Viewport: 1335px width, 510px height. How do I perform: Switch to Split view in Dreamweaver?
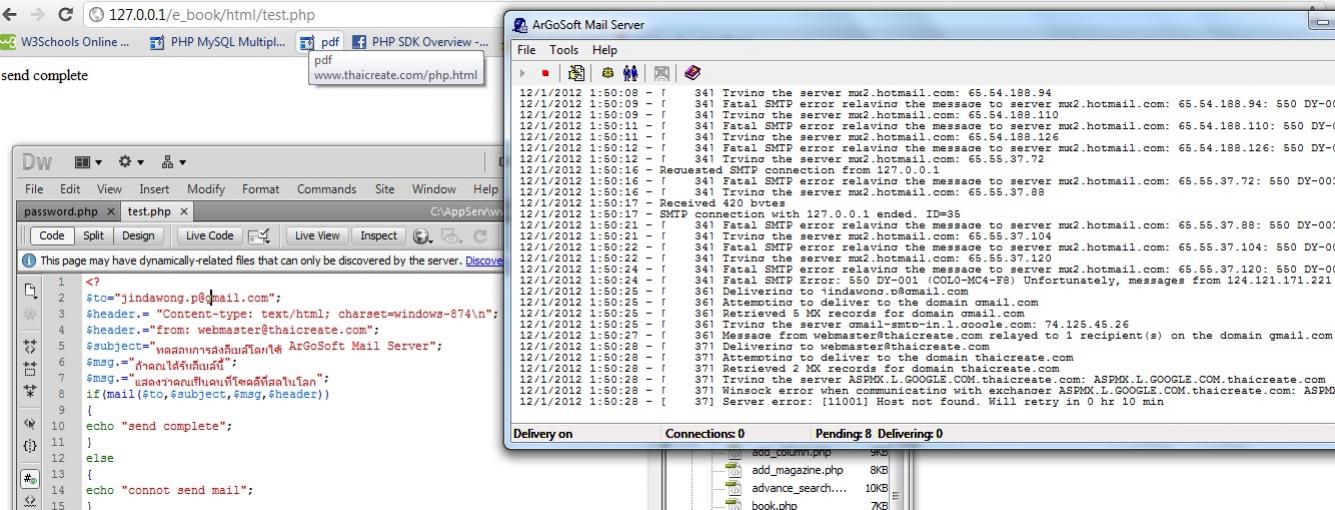93,236
